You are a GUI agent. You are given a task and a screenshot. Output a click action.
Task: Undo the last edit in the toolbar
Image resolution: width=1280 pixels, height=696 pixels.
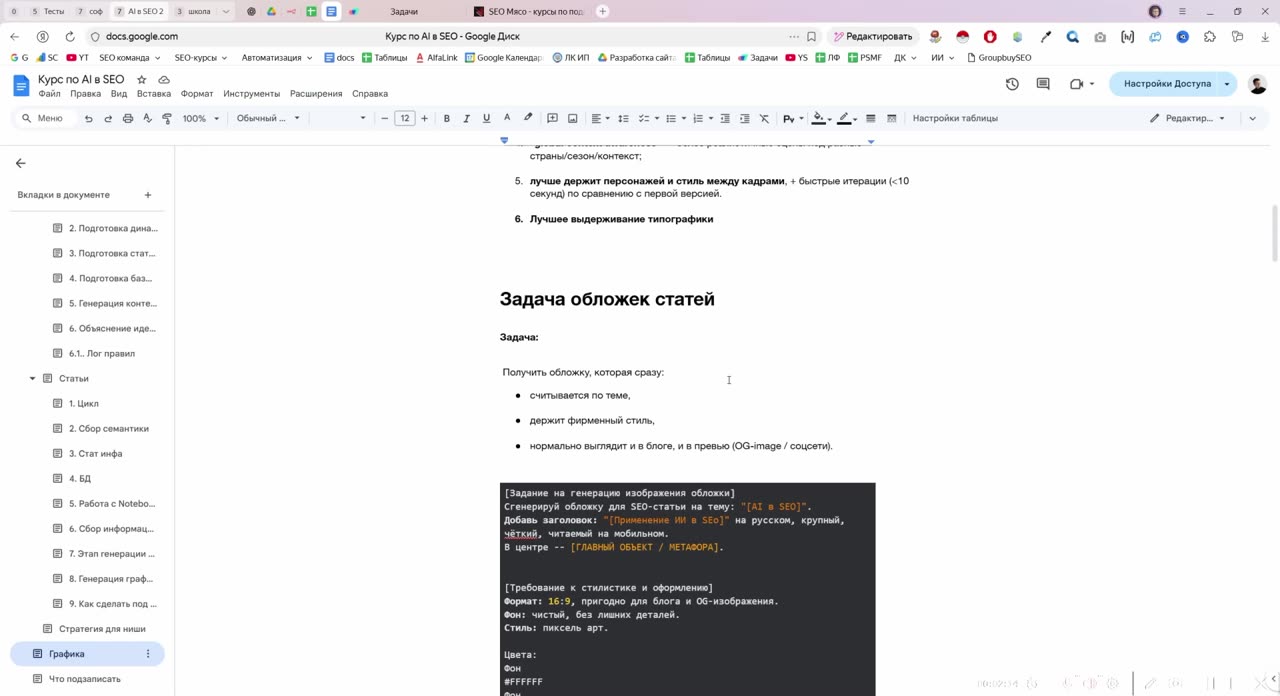[x=89, y=118]
